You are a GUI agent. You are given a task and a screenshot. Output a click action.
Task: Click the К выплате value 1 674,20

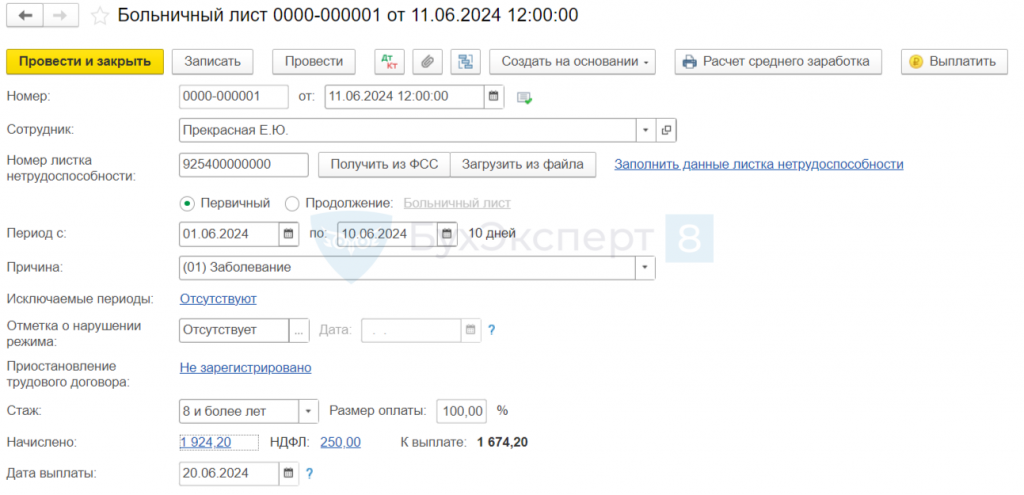[502, 442]
